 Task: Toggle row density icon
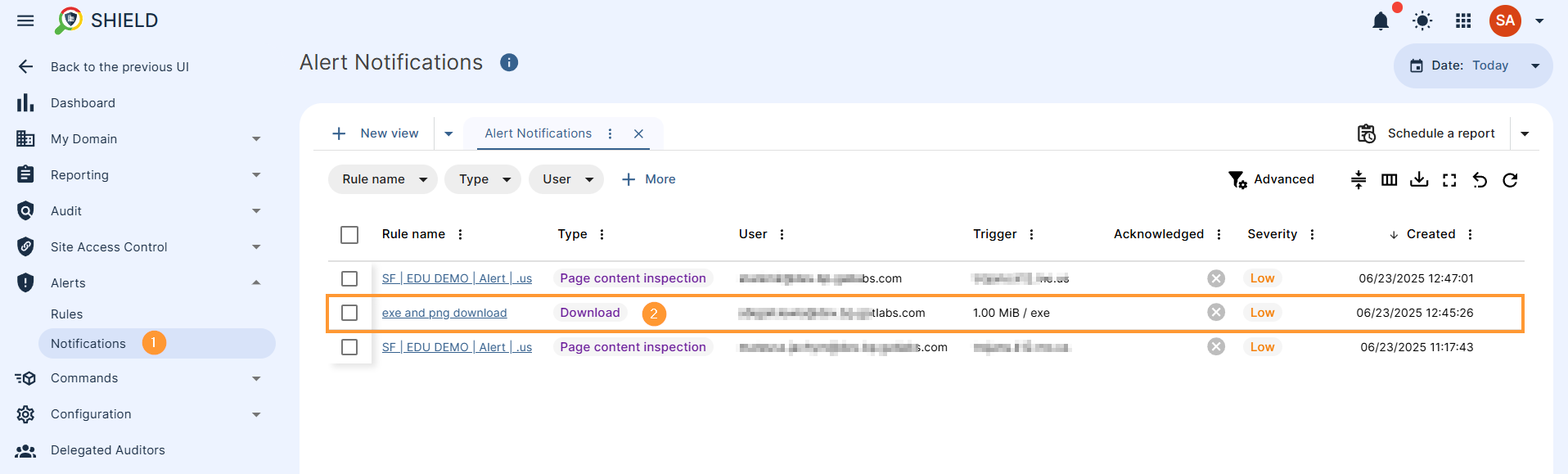1358,180
